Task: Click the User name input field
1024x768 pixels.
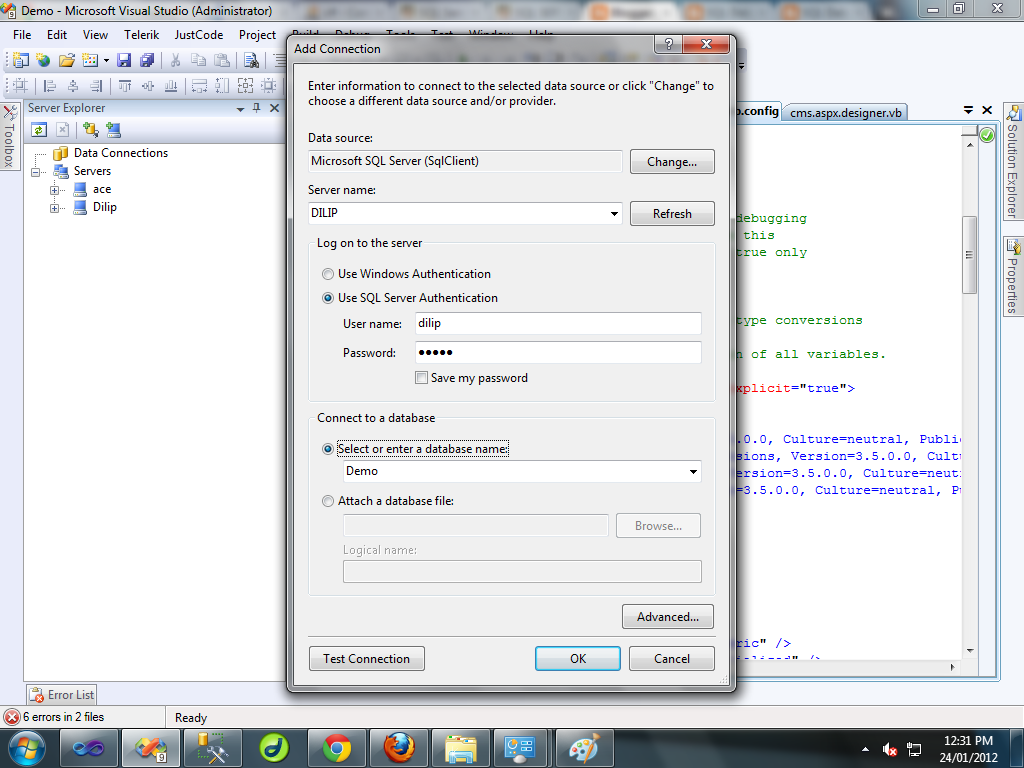Action: click(x=558, y=323)
